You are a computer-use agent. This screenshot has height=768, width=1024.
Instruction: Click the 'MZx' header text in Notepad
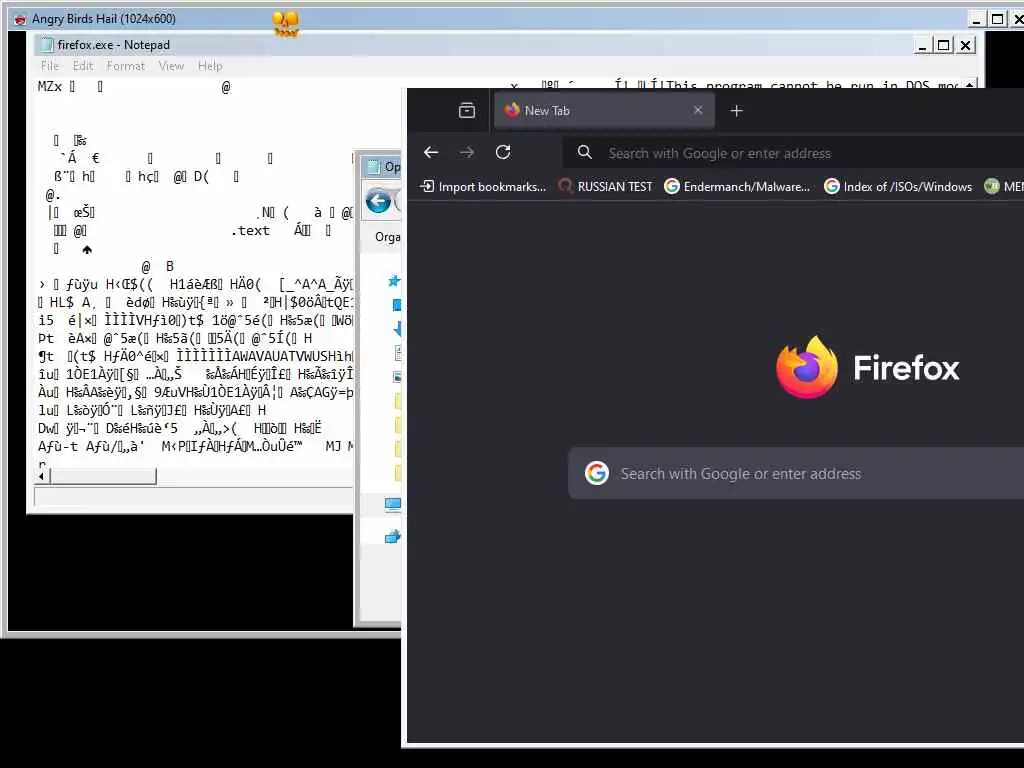(x=50, y=87)
